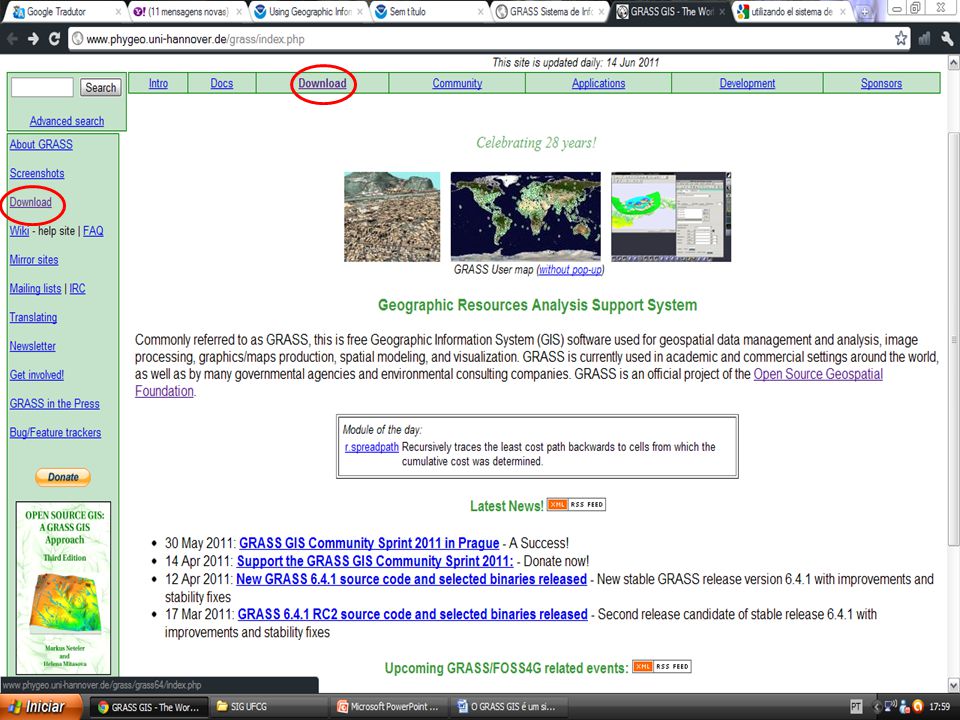Switch to Microsoft PowerPoint in taskbar
The height and width of the screenshot is (720, 960).
tap(389, 707)
